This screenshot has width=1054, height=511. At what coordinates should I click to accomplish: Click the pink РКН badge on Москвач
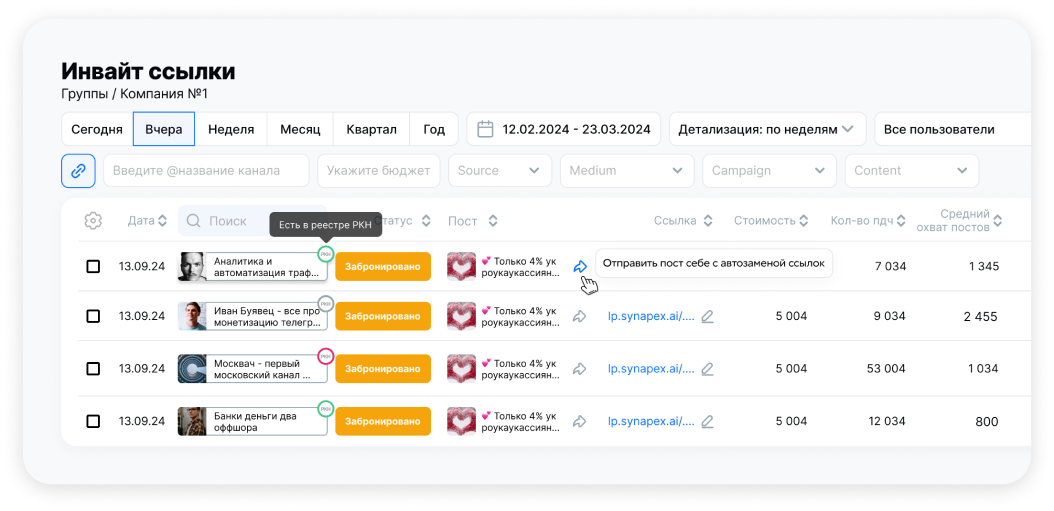[x=325, y=355]
